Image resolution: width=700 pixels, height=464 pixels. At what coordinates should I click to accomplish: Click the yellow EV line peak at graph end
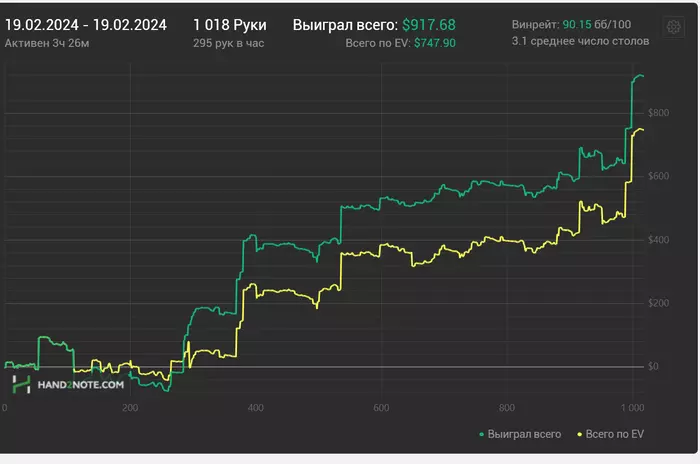(x=640, y=130)
